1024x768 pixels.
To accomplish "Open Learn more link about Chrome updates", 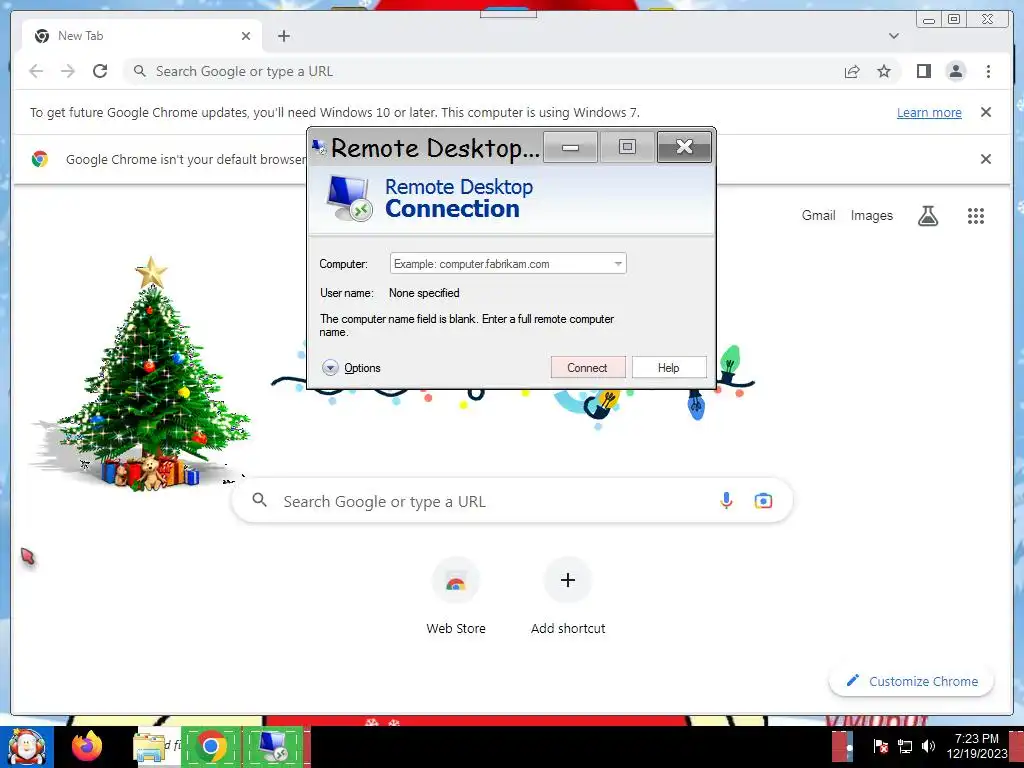I will [x=929, y=112].
